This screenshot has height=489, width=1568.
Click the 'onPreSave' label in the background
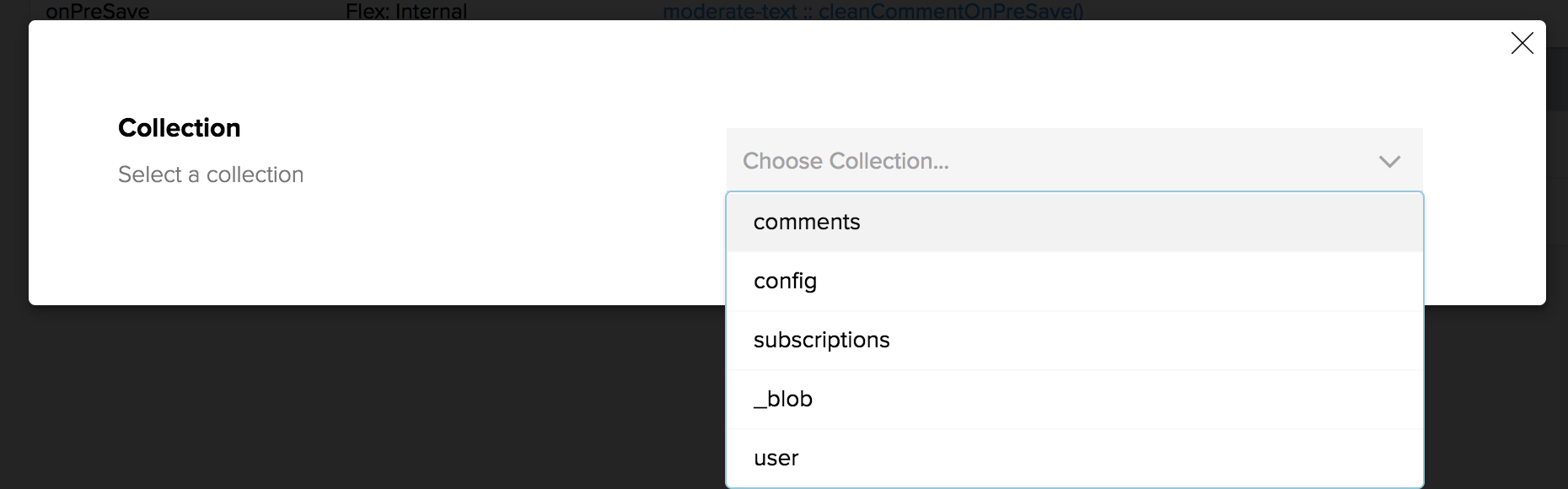point(98,11)
